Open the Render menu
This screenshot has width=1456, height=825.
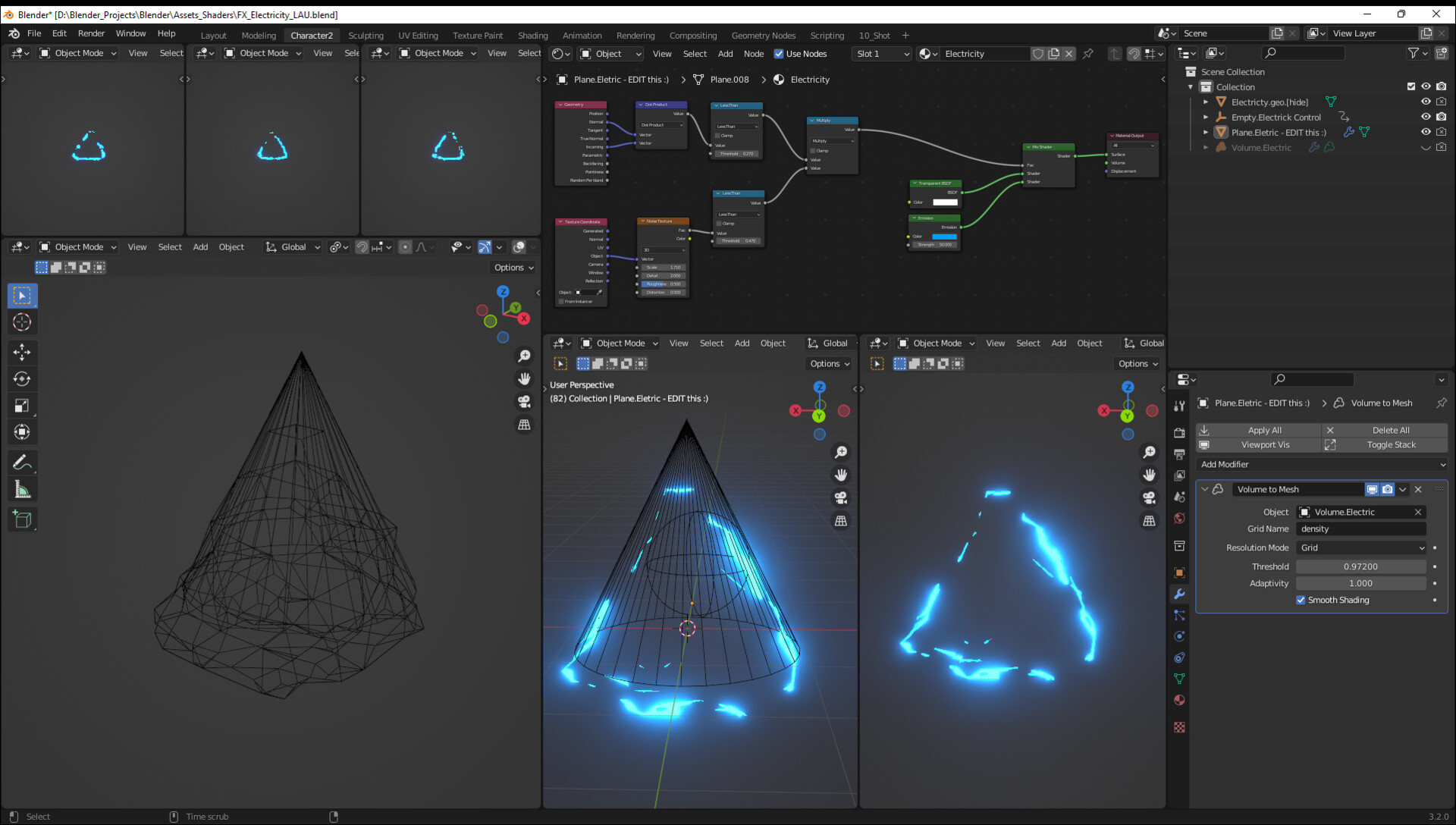(x=91, y=33)
